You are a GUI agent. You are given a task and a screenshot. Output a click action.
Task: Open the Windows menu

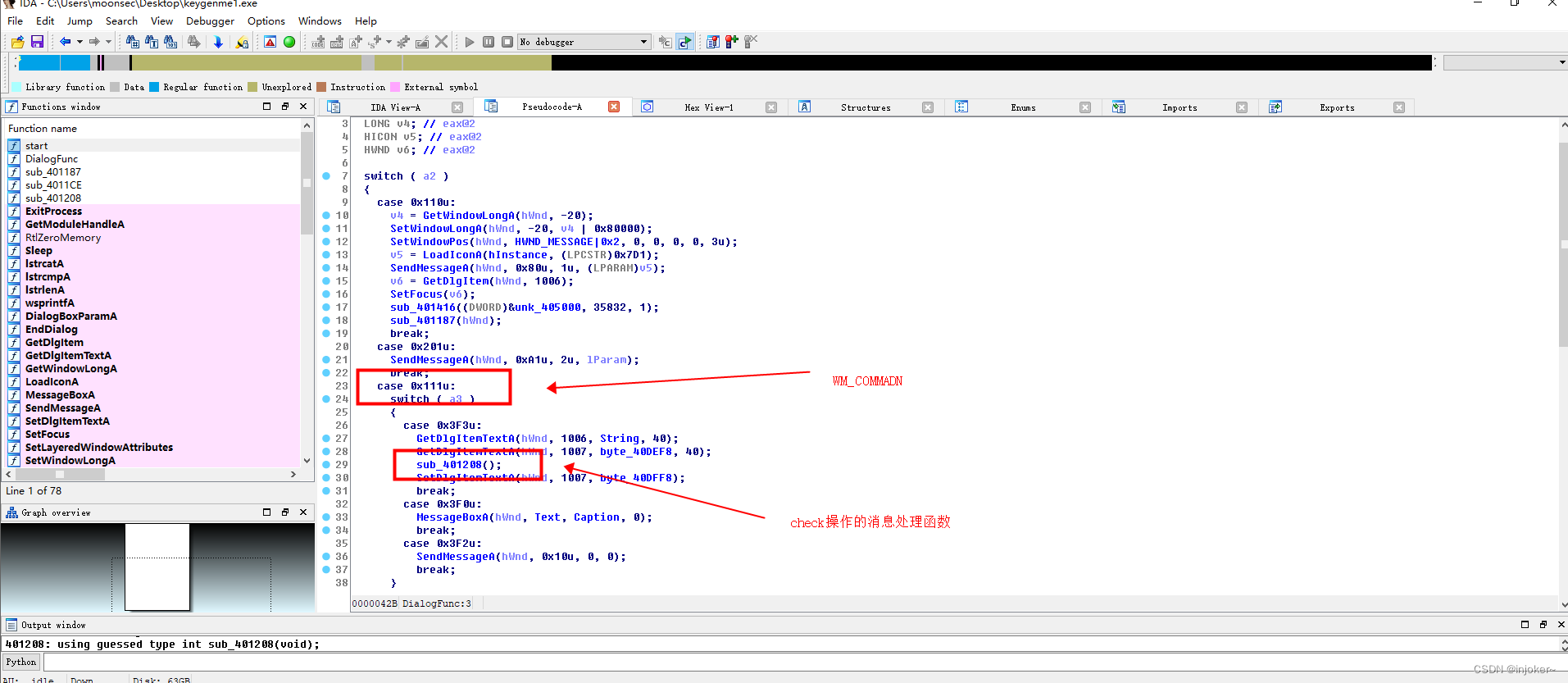pos(320,20)
